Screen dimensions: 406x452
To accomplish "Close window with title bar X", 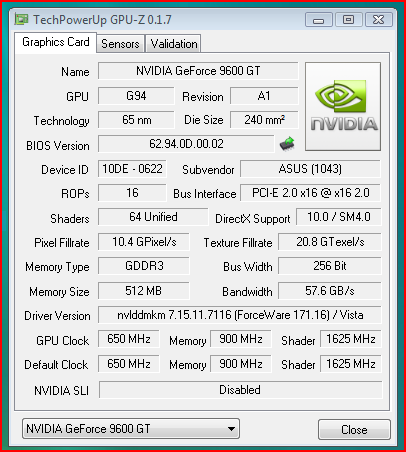I will click(x=379, y=20).
